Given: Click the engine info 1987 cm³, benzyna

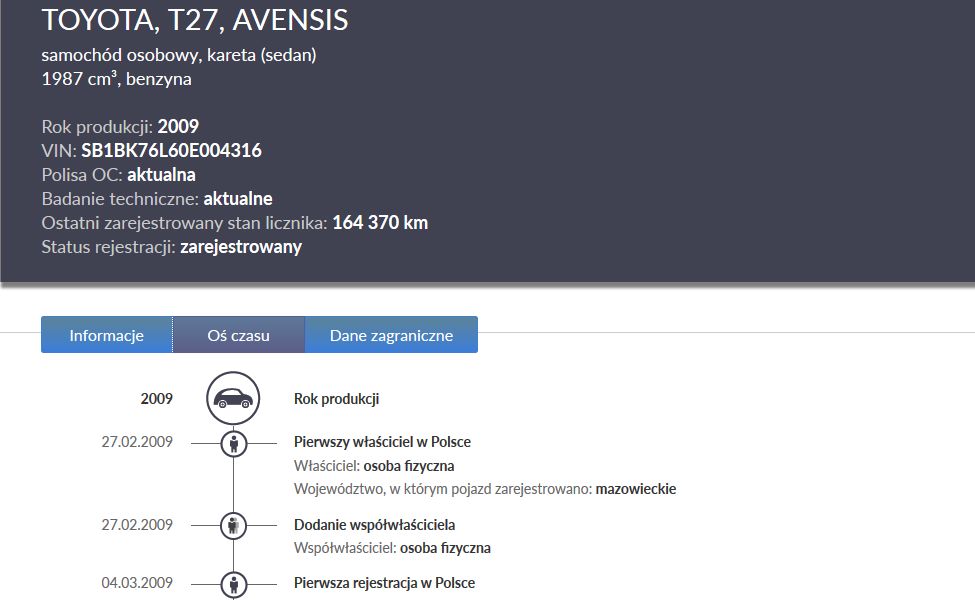Looking at the screenshot, I should click(116, 79).
